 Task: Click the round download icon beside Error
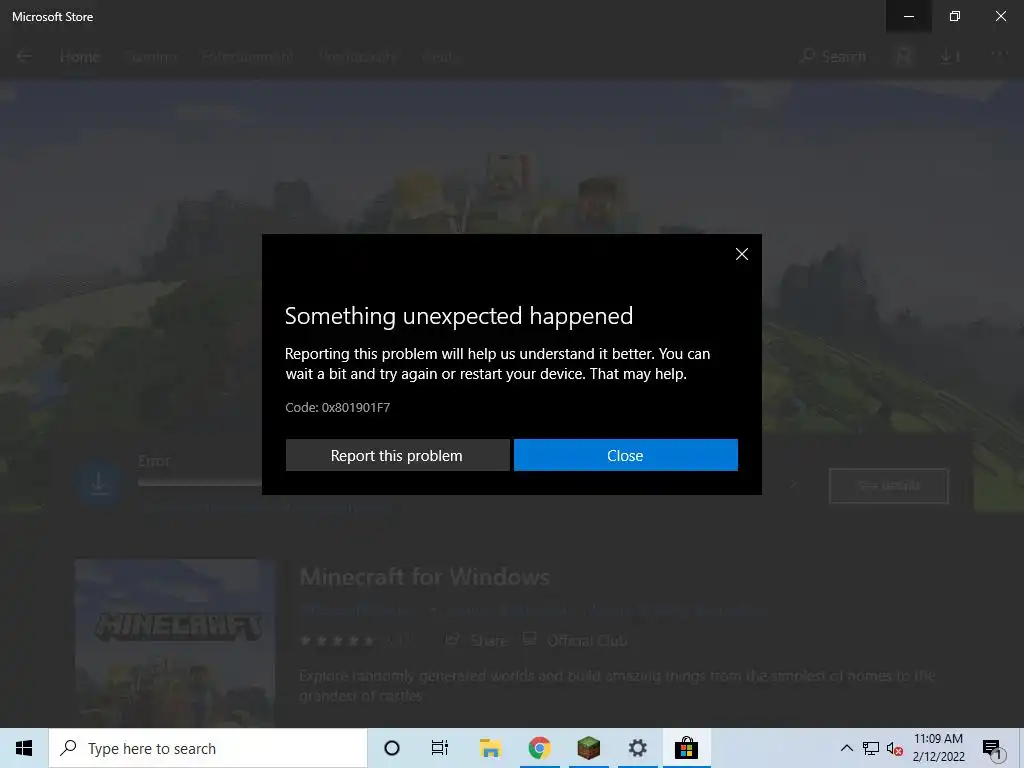point(99,483)
